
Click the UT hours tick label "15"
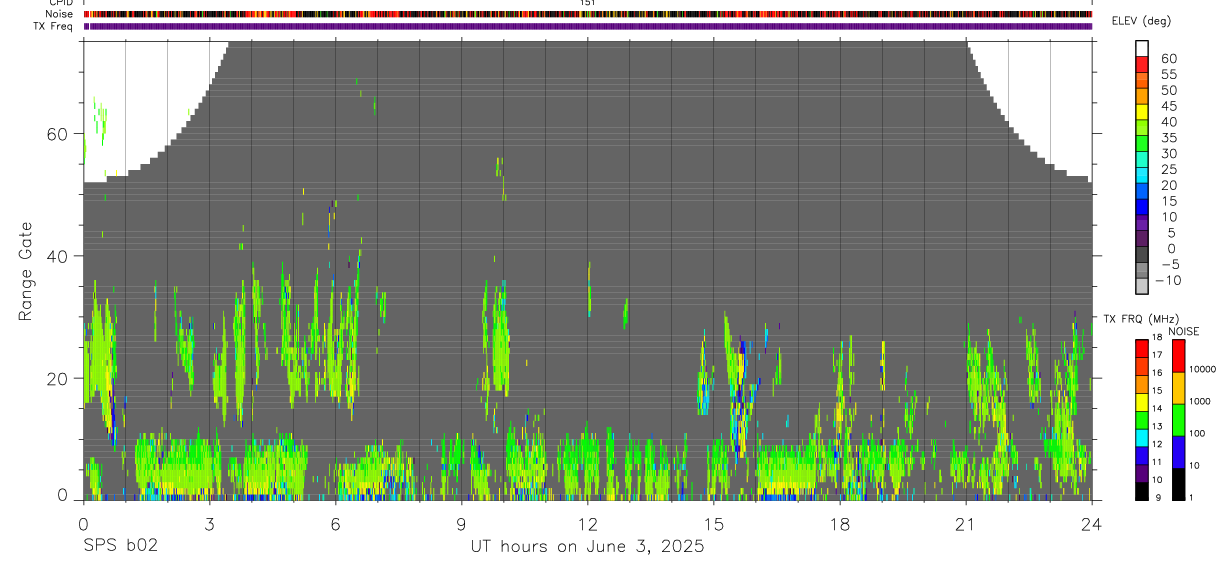pyautogui.click(x=713, y=525)
